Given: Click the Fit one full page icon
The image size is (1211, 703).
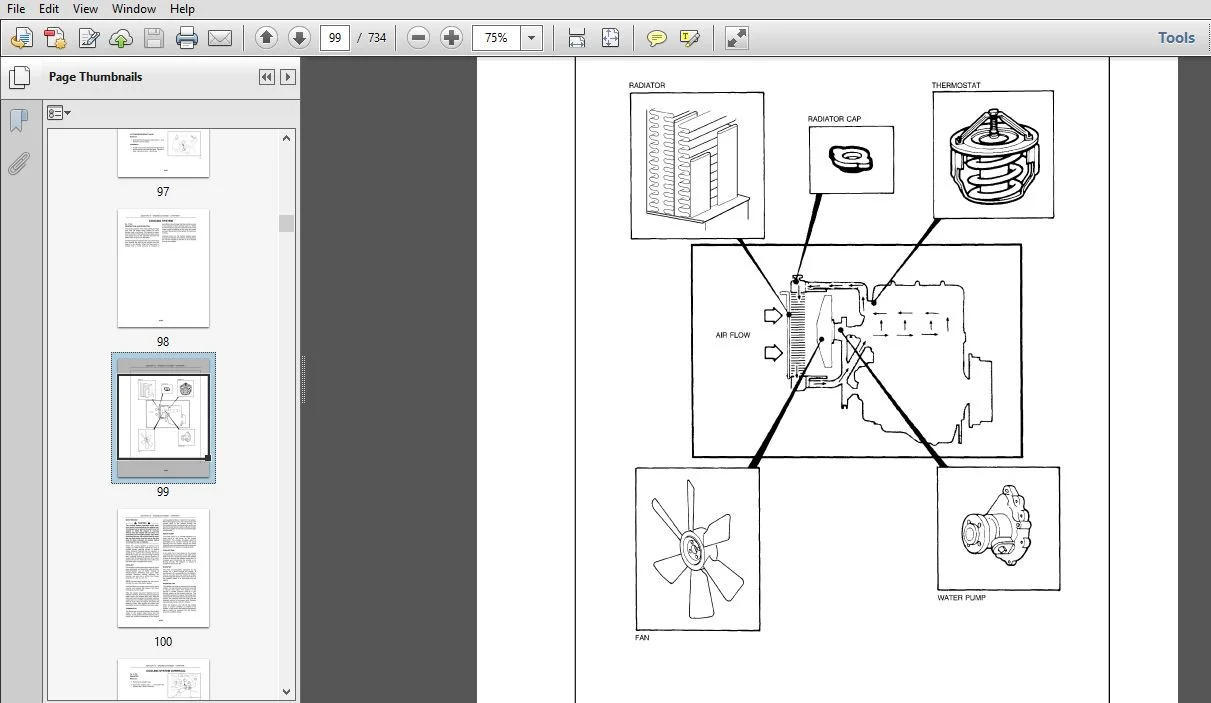Looking at the screenshot, I should (610, 38).
